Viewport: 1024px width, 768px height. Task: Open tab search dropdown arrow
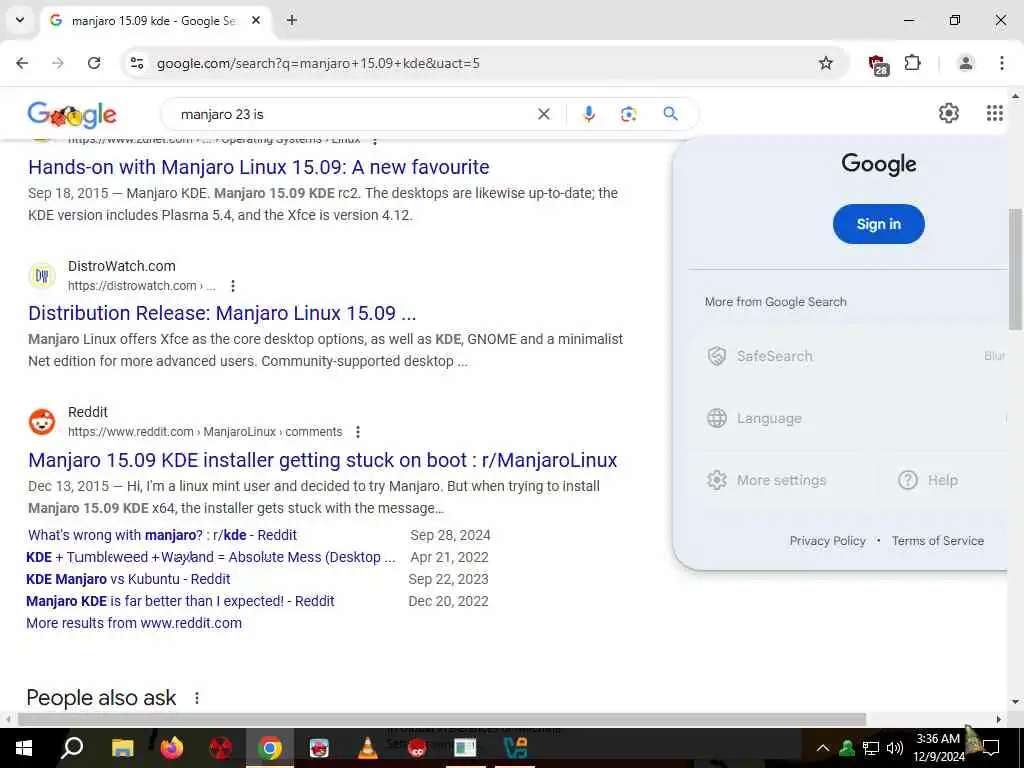pyautogui.click(x=20, y=20)
